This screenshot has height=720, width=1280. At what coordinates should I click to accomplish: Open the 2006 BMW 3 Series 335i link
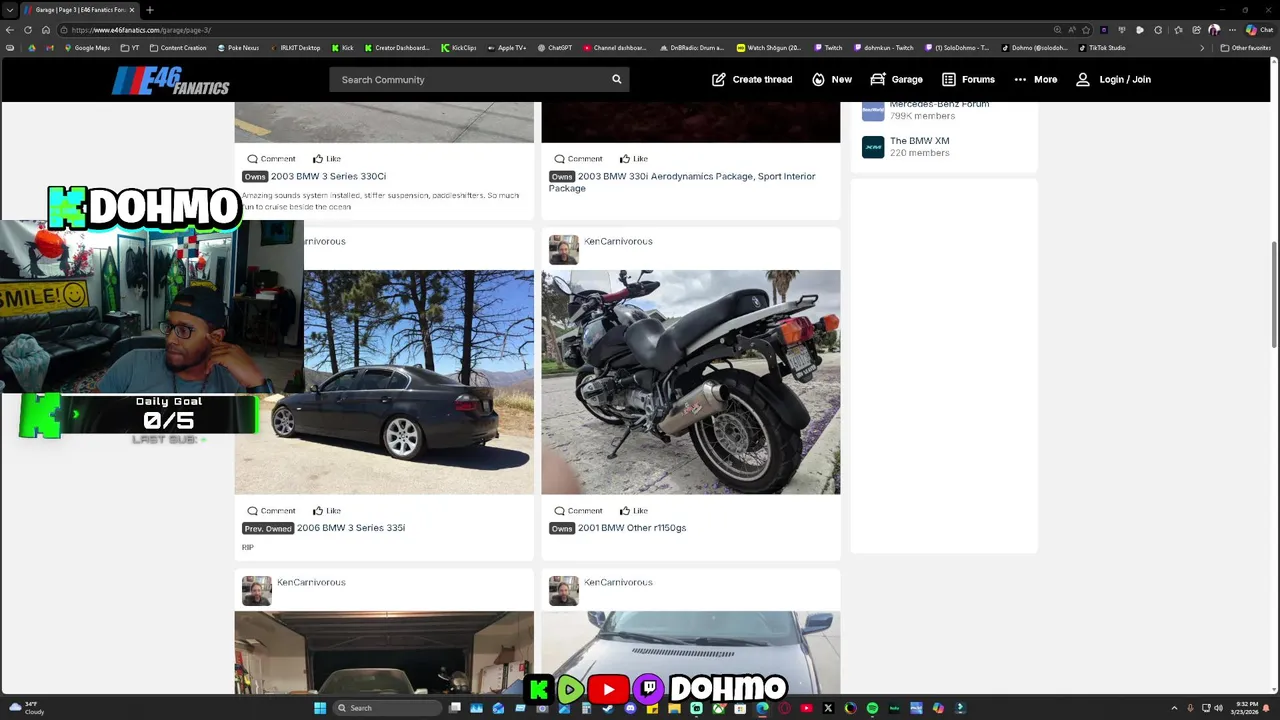click(x=350, y=528)
